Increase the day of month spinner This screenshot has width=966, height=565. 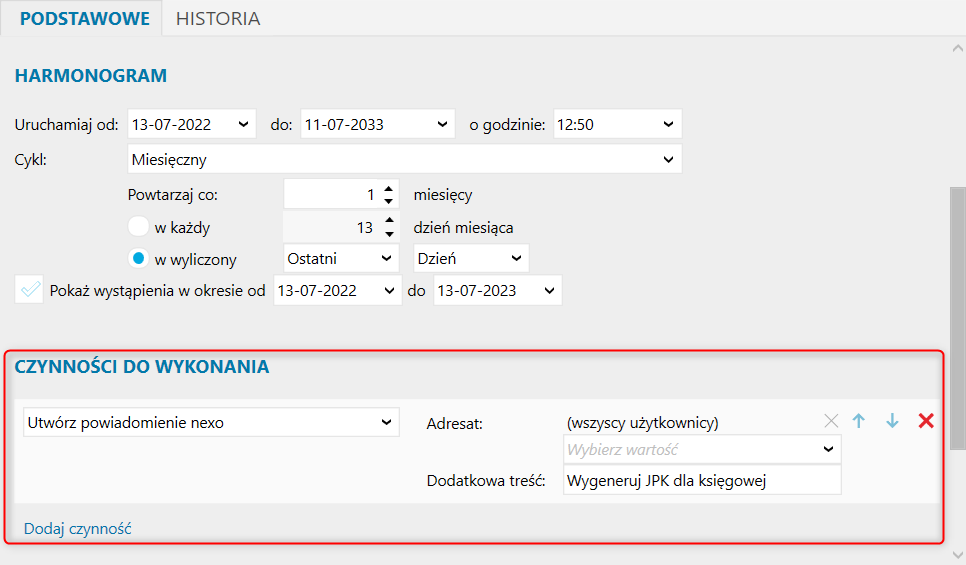(x=389, y=221)
